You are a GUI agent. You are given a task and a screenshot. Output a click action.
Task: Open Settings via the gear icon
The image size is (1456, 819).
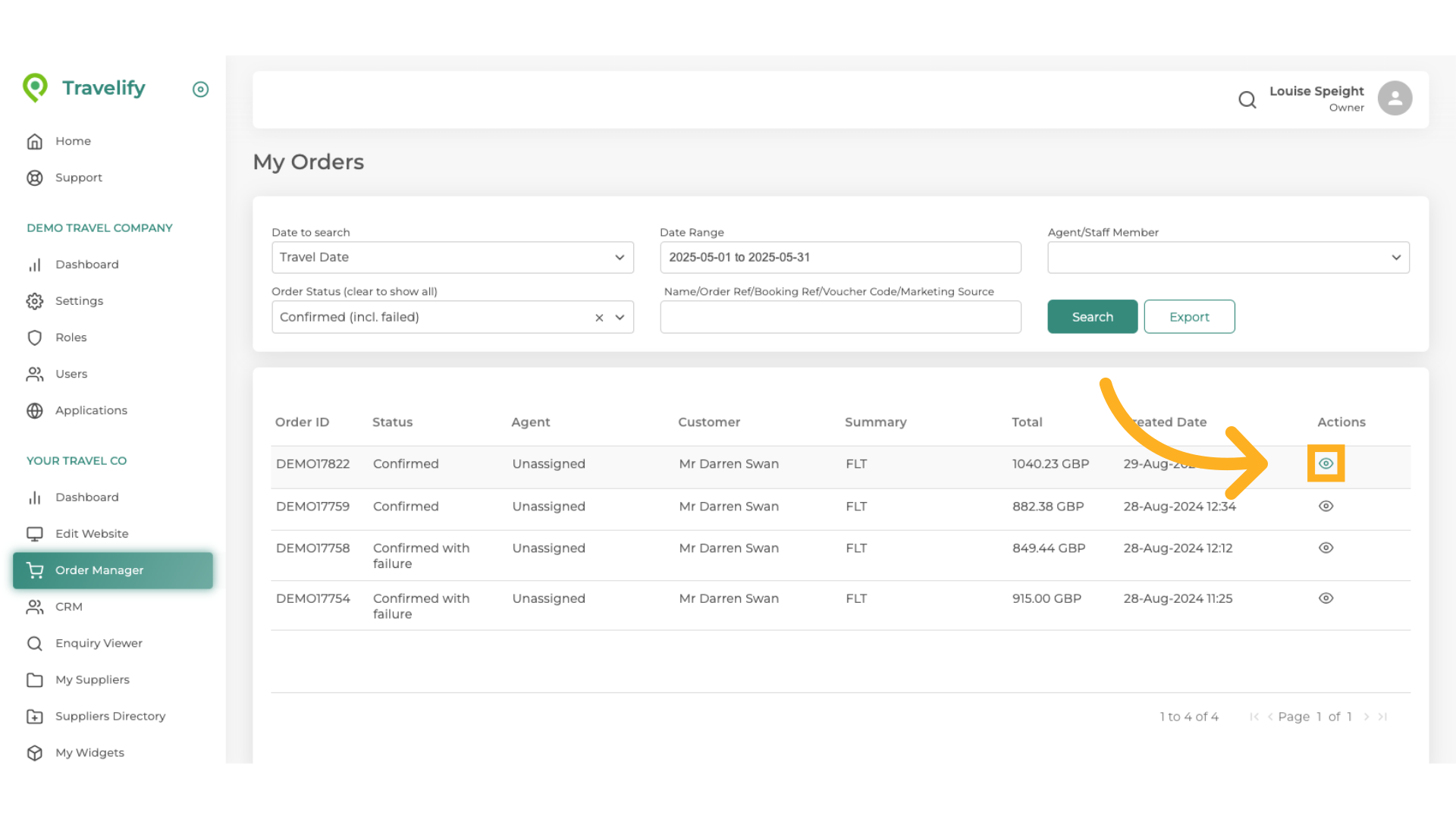point(35,301)
